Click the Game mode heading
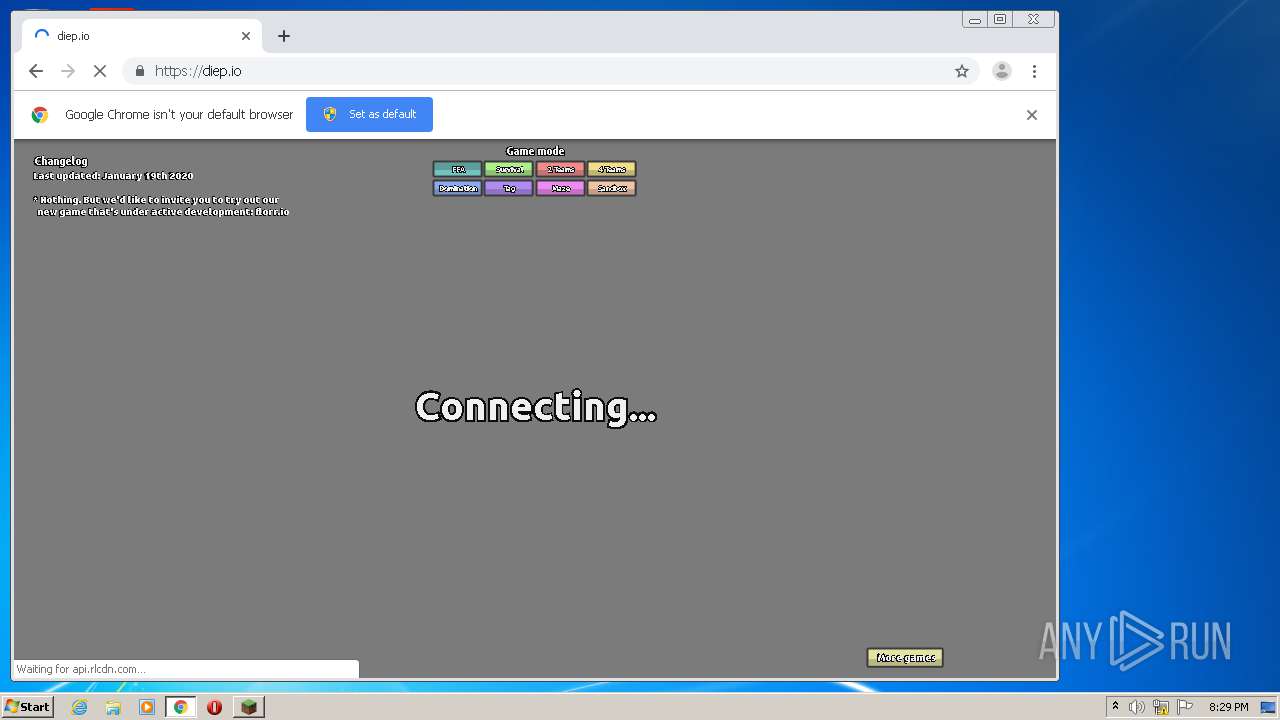This screenshot has height=720, width=1280. pyautogui.click(x=535, y=151)
